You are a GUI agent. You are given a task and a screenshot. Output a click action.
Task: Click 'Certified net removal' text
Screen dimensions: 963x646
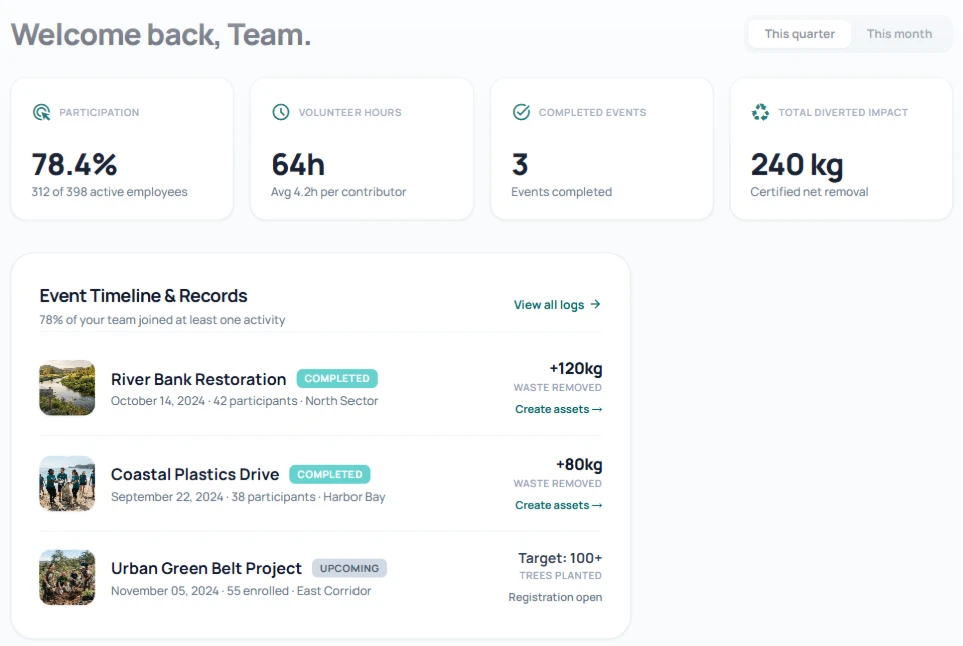coord(809,192)
